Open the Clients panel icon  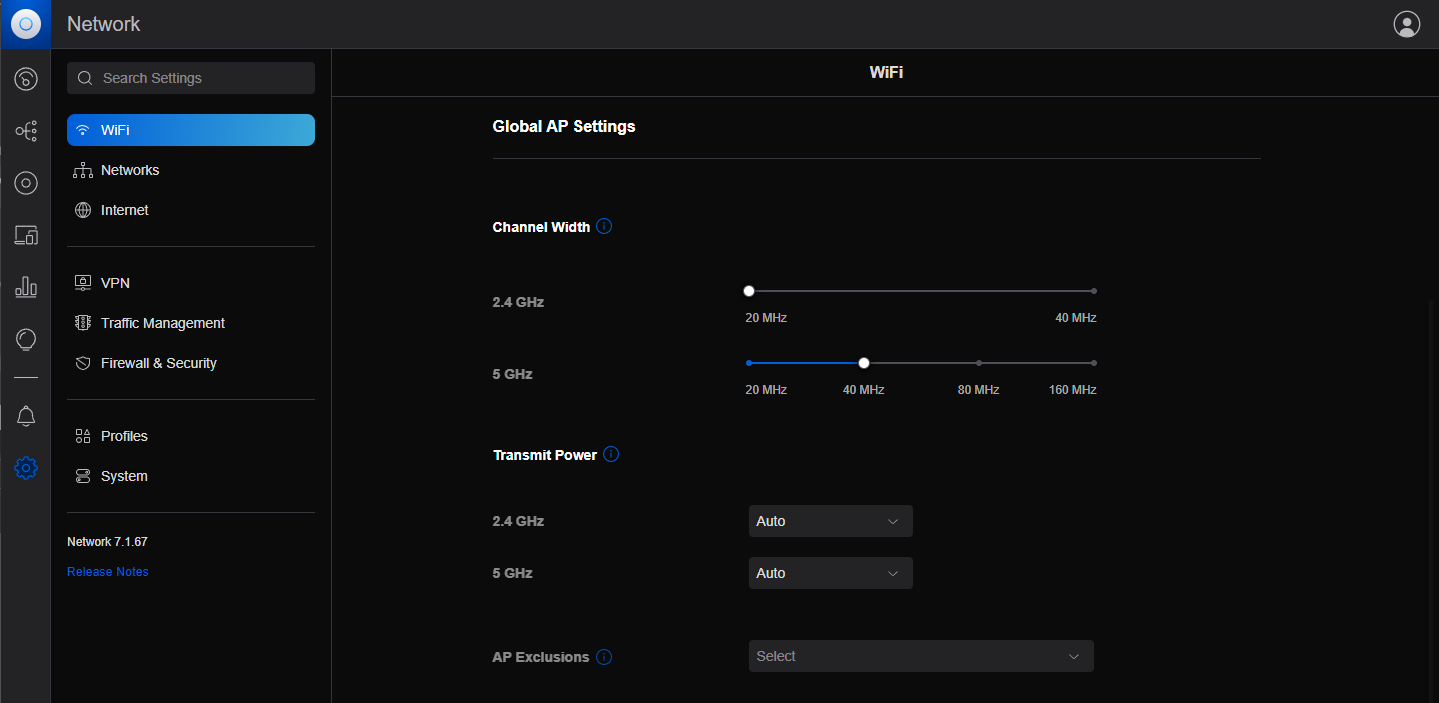click(25, 235)
